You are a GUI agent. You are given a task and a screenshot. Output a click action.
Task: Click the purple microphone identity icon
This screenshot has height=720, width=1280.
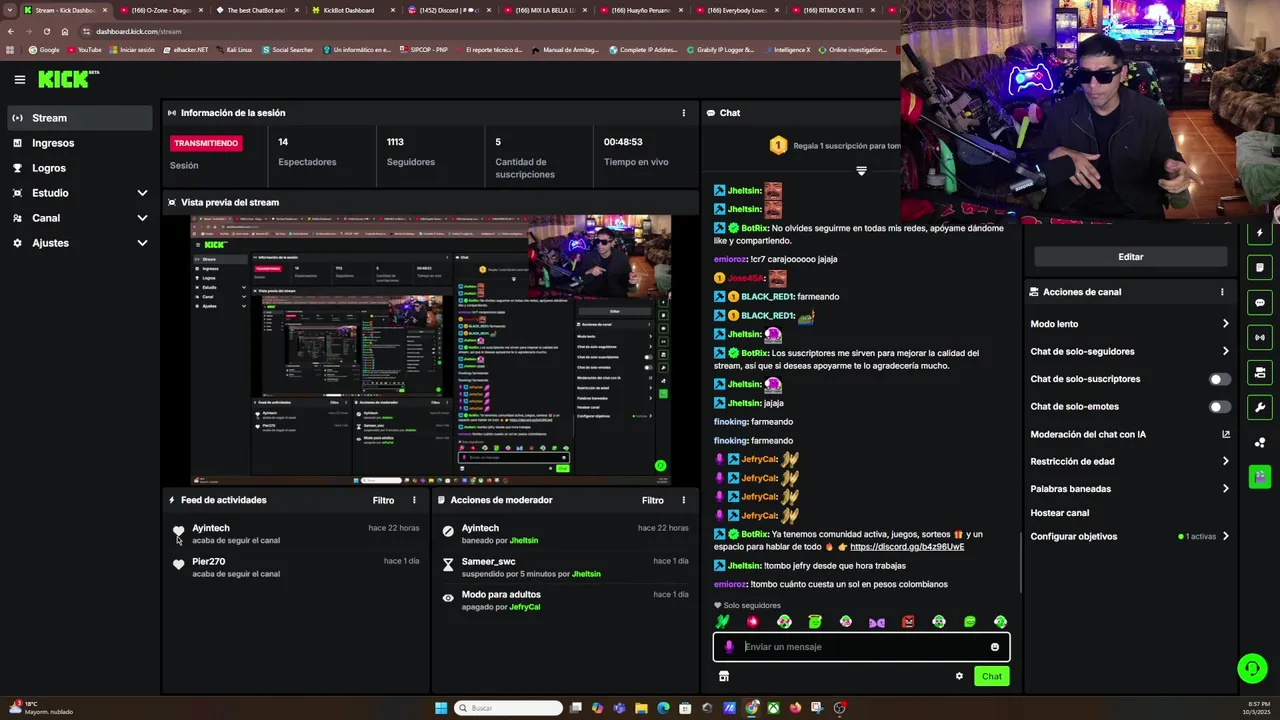point(729,647)
